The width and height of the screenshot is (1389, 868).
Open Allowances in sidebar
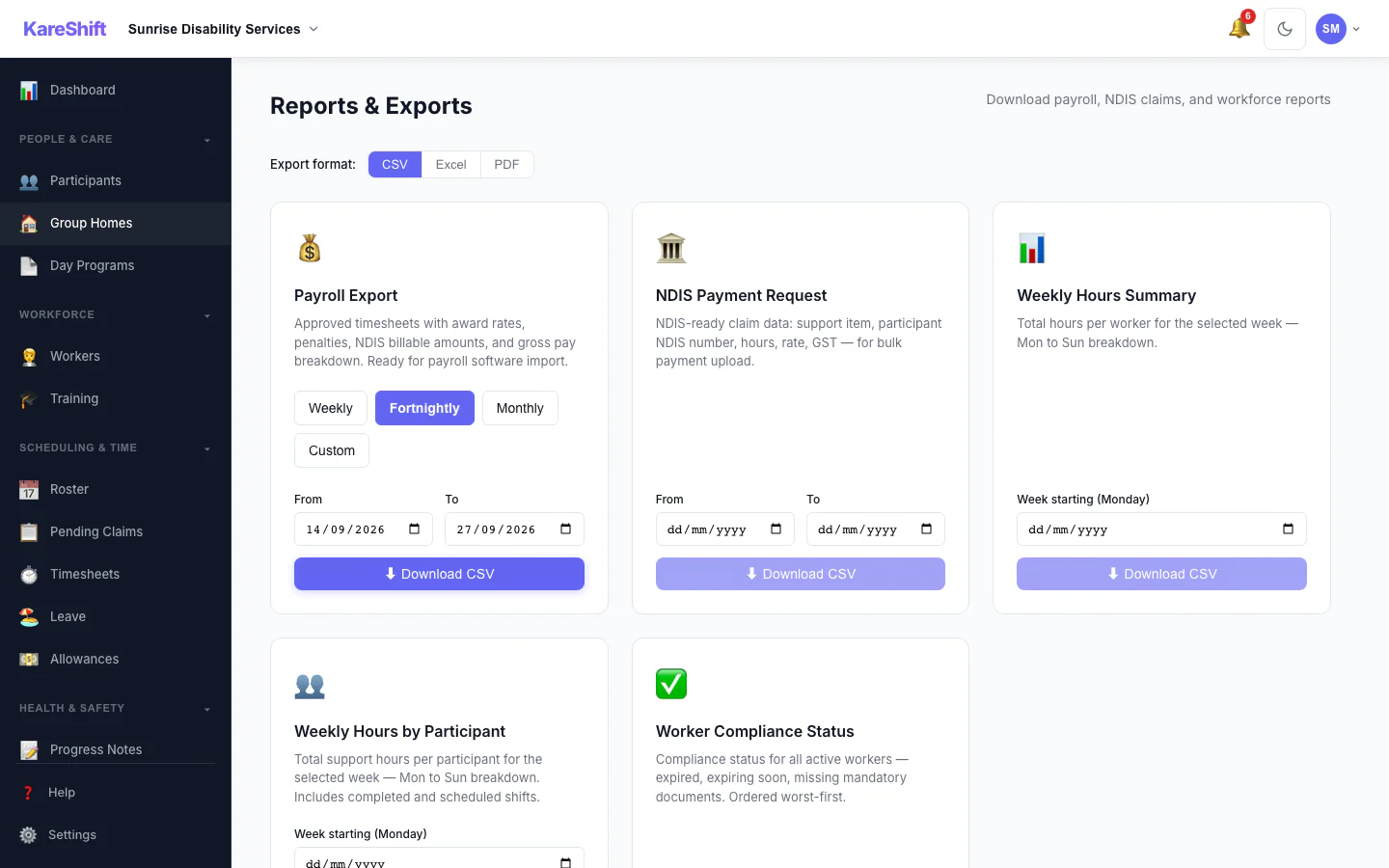pos(116,659)
